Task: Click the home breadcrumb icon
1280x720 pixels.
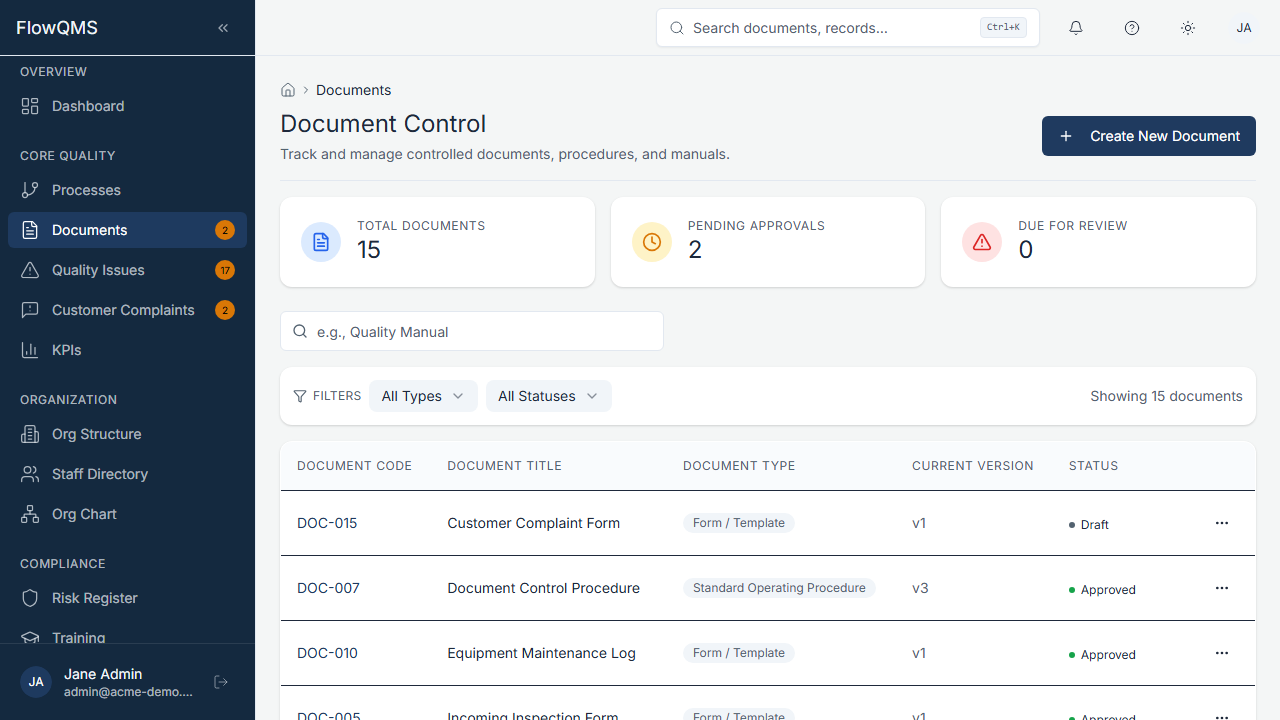Action: (288, 90)
